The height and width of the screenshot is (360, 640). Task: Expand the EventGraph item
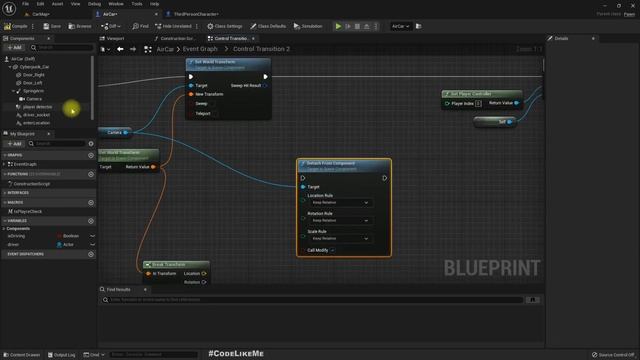[x=4, y=164]
